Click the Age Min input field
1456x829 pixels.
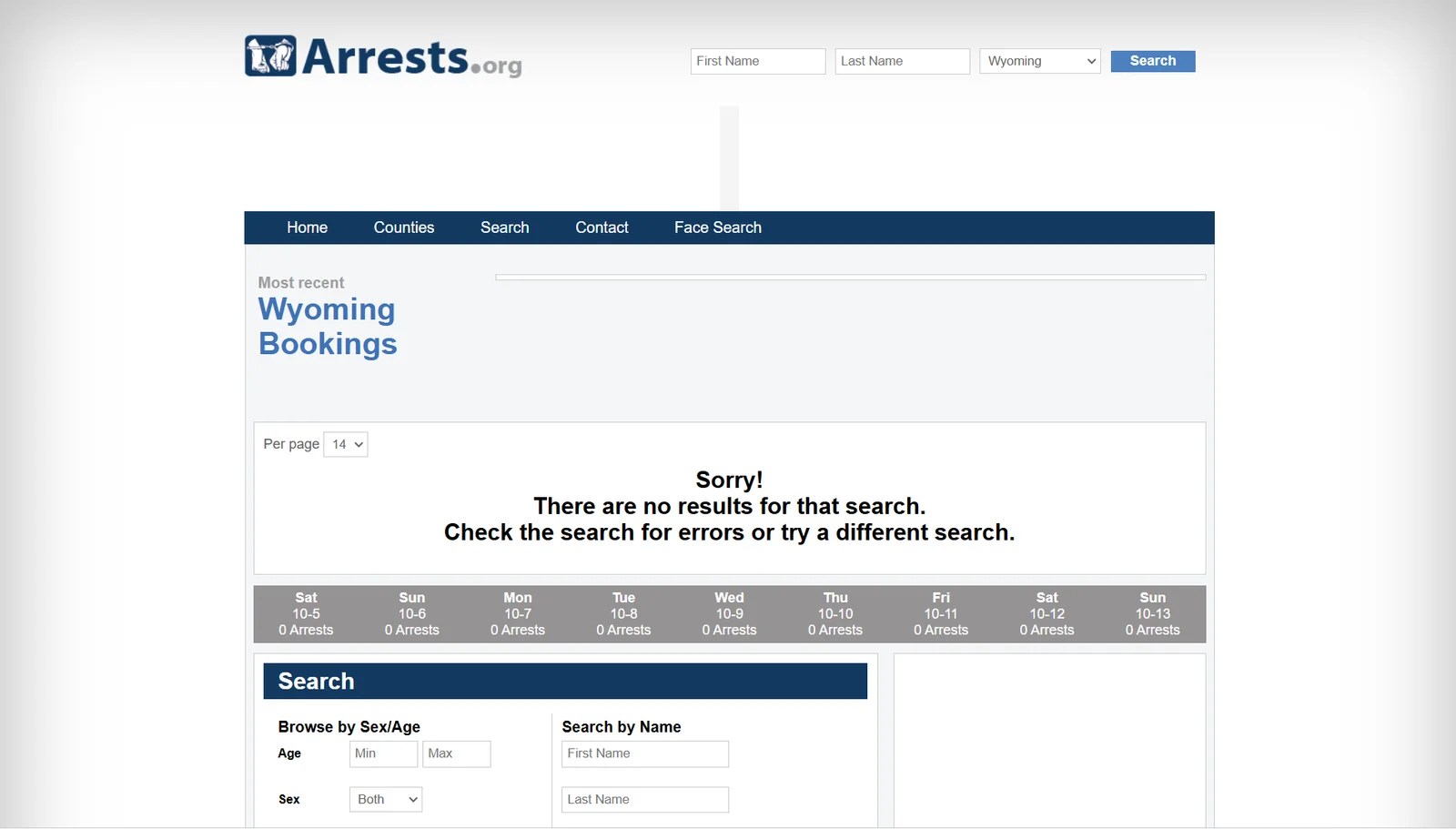pos(383,753)
